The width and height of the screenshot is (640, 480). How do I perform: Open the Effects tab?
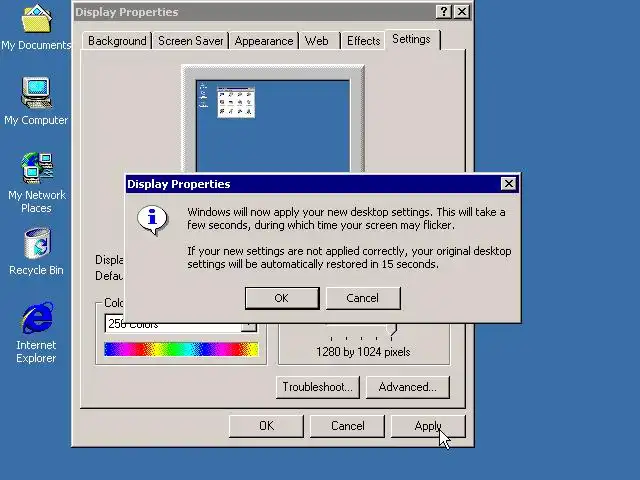[363, 41]
